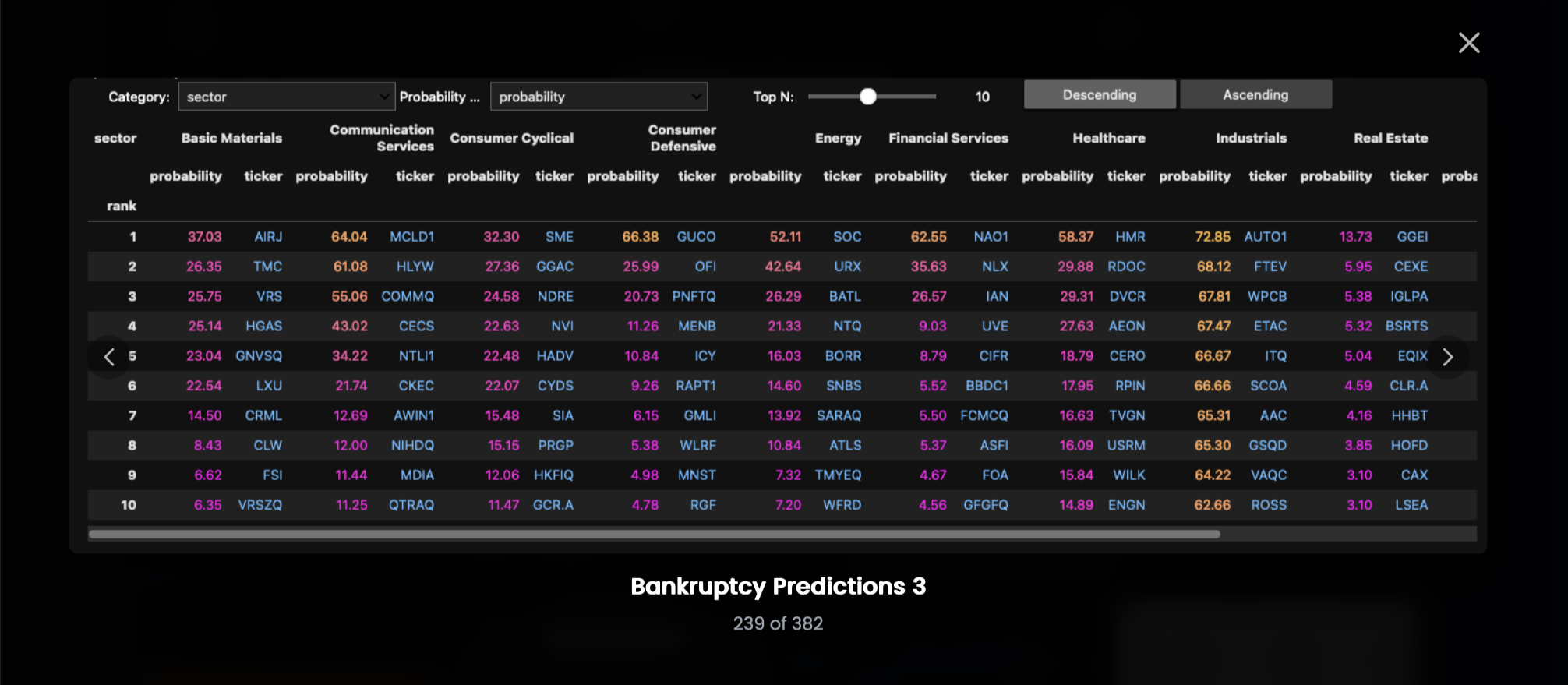Select ticker HGAS cell

(263, 327)
